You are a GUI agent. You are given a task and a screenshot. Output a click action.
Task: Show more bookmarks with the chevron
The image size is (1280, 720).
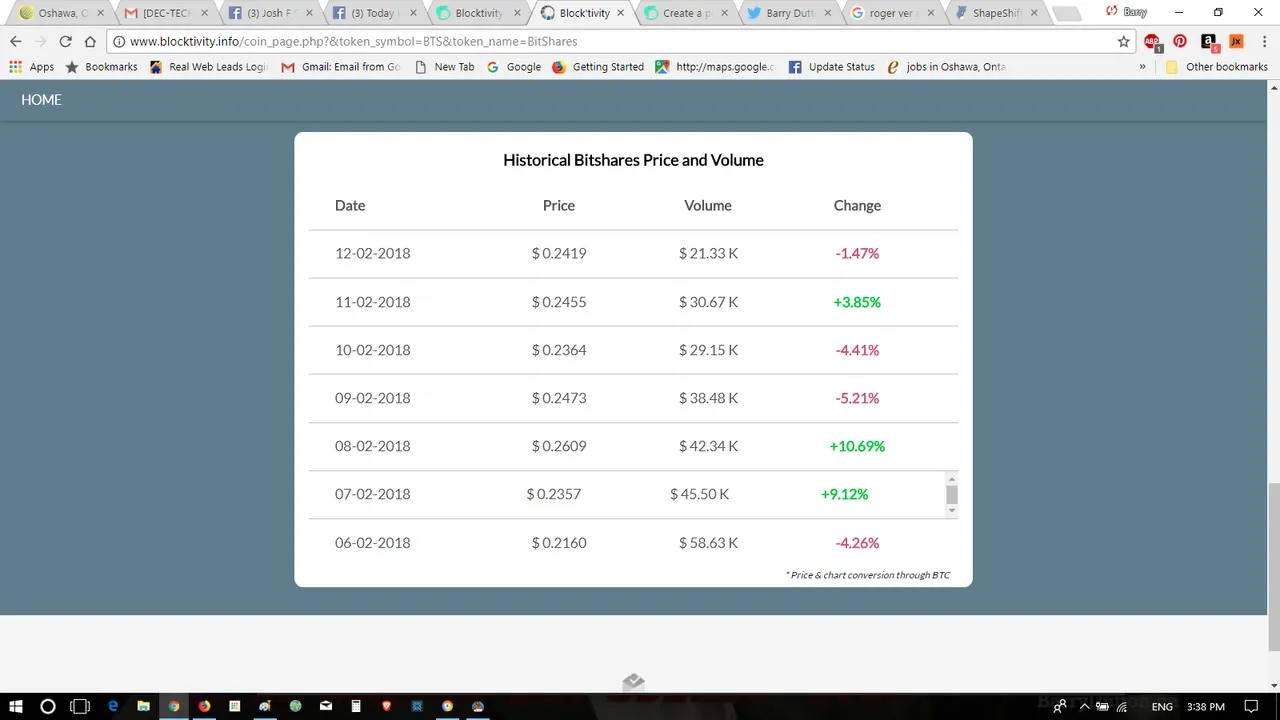point(1142,67)
